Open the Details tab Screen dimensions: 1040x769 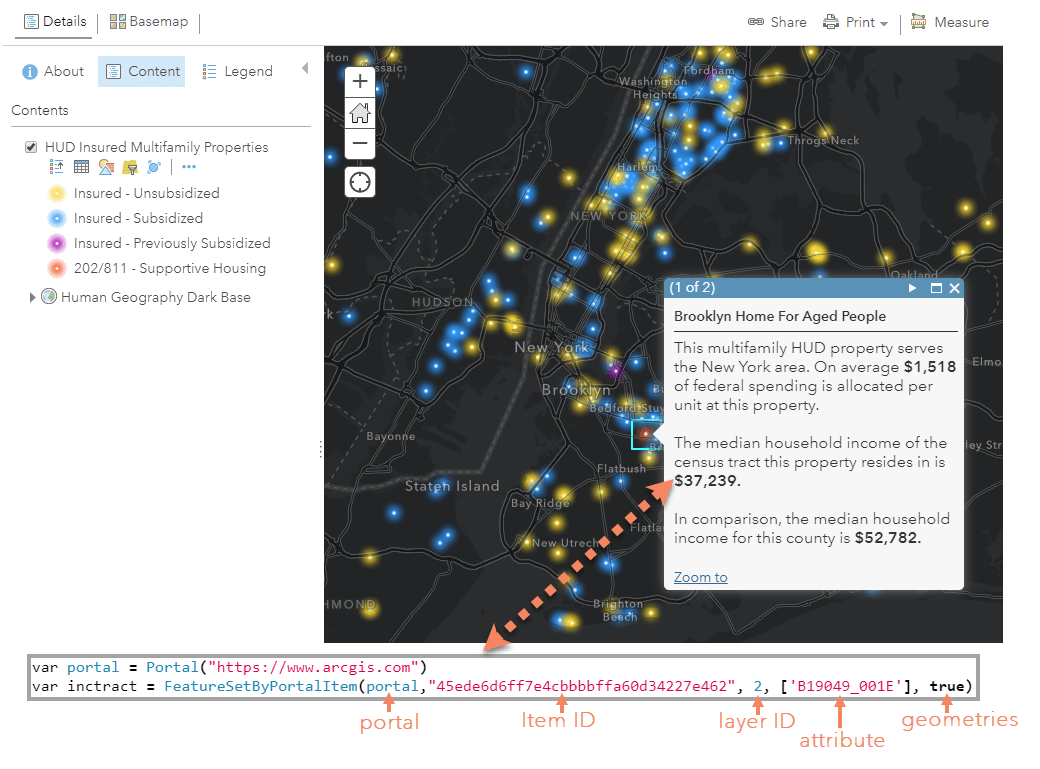[56, 21]
